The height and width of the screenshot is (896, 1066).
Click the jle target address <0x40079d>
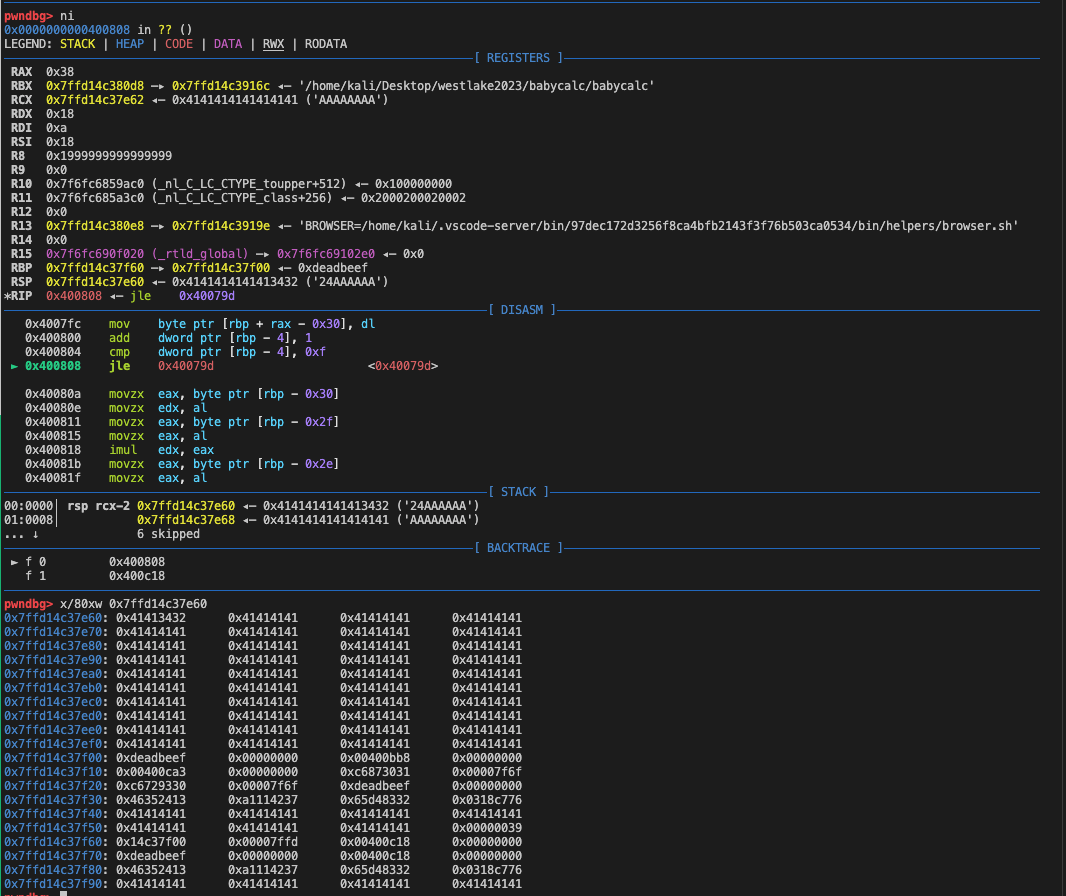pyautogui.click(x=403, y=366)
